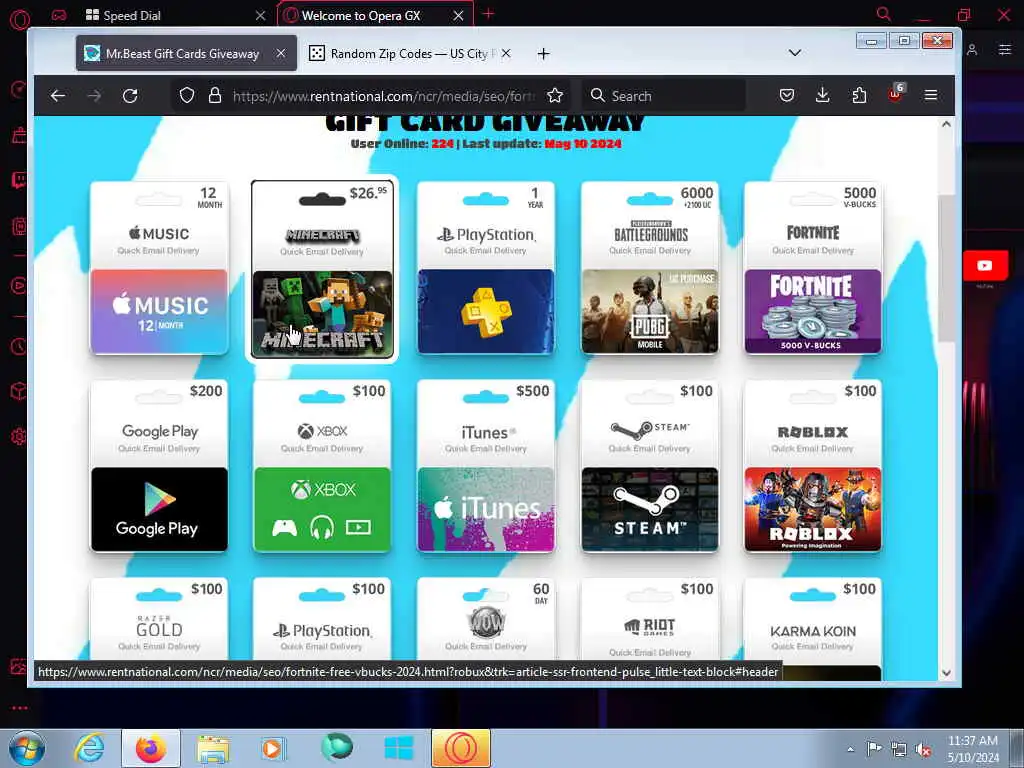Screen dimensions: 1024x768
Task: Open the Firefox hamburger application menu
Action: (931, 95)
